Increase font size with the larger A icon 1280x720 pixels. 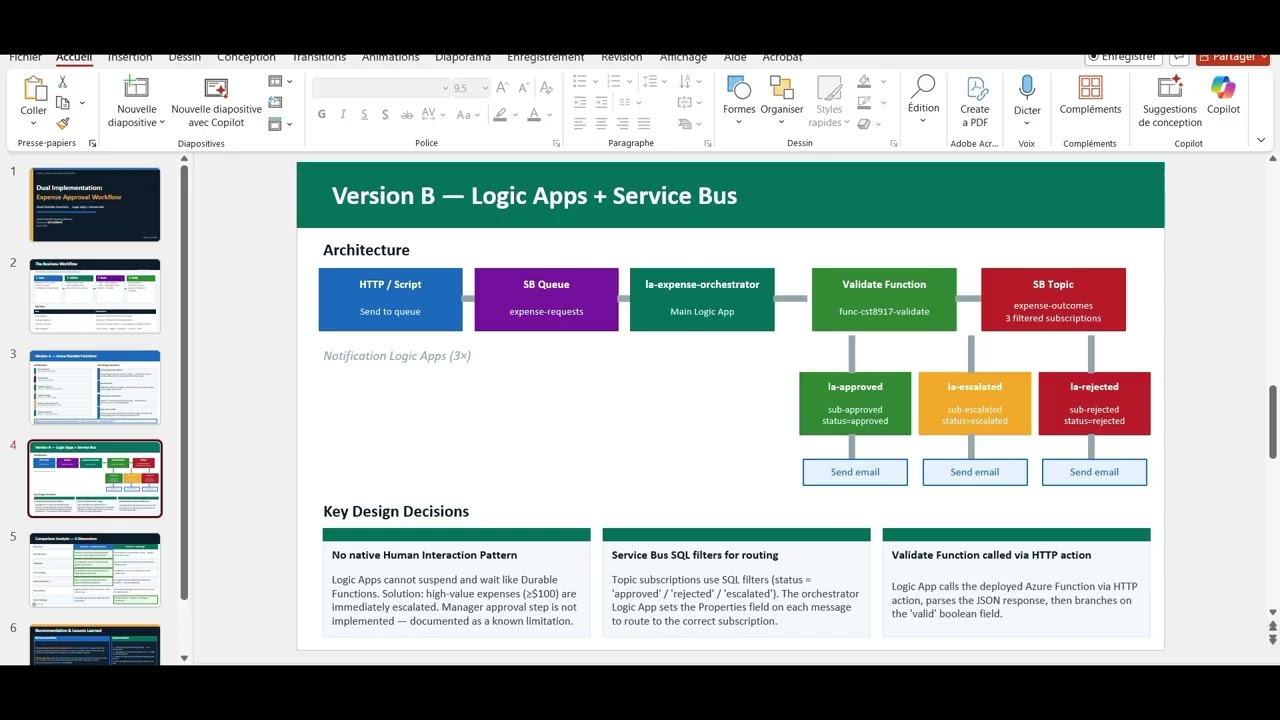pyautogui.click(x=502, y=88)
